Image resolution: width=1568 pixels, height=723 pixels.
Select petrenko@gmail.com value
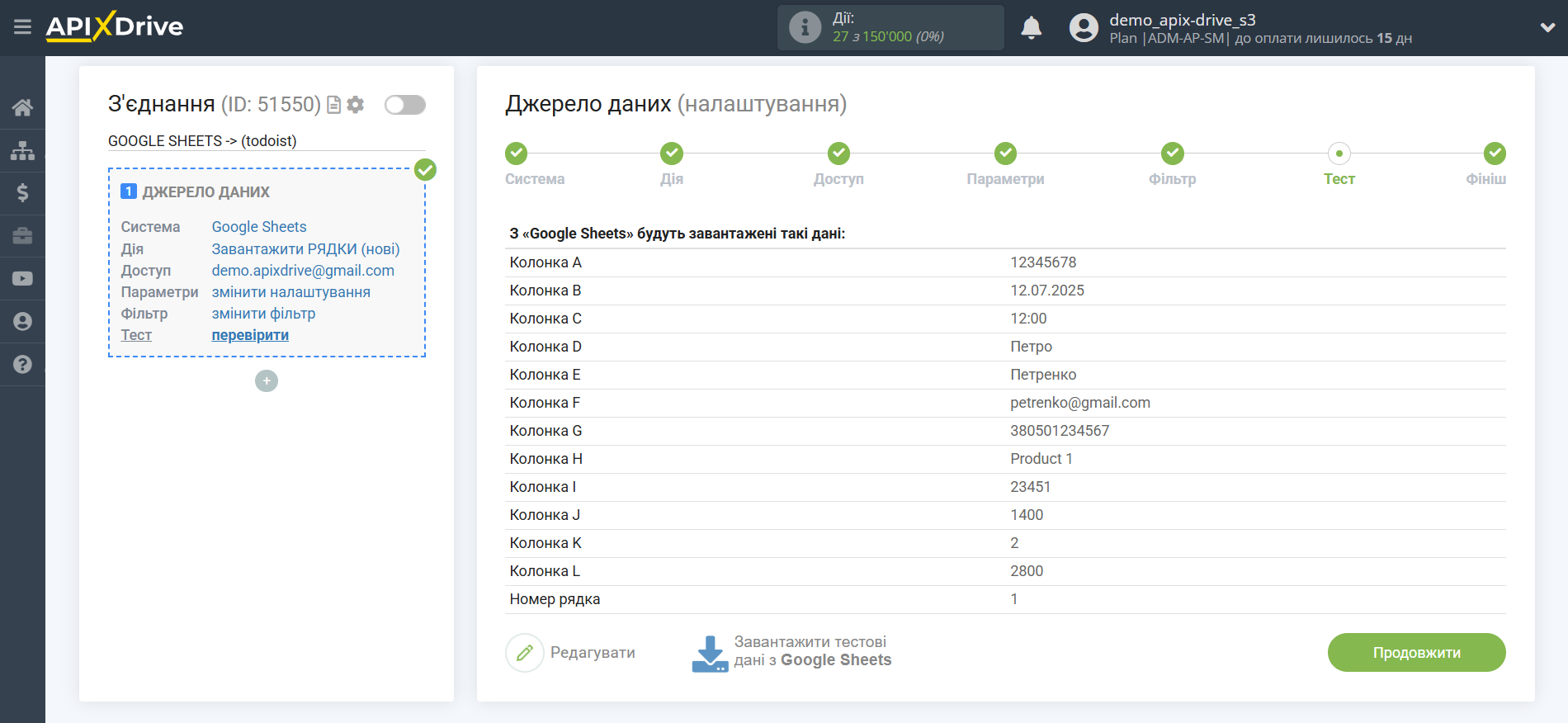[1080, 403]
